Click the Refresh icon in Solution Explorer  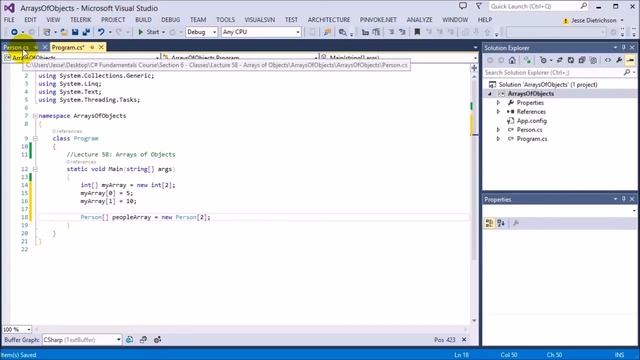571,60
